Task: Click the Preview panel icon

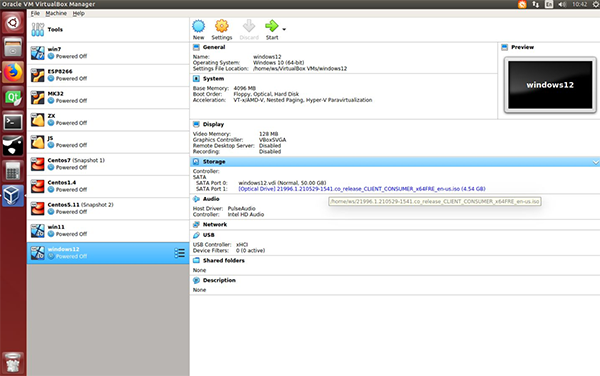Action: (504, 47)
